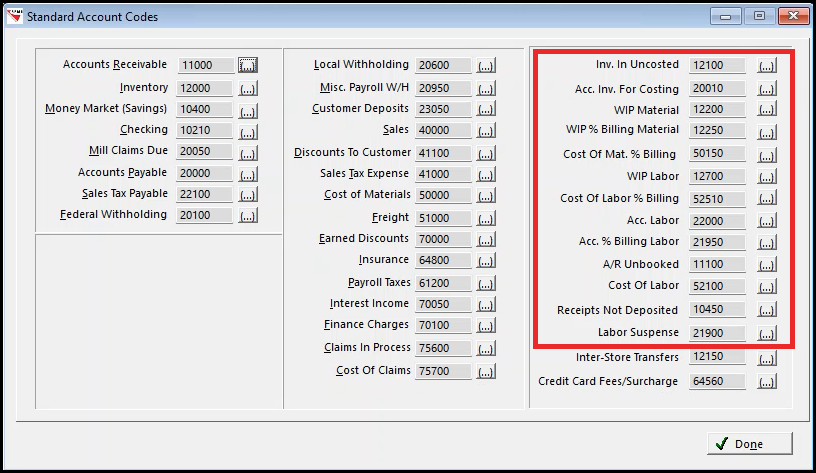Open lookup button next to Sales 40000
This screenshot has height=473, width=816.
point(486,131)
